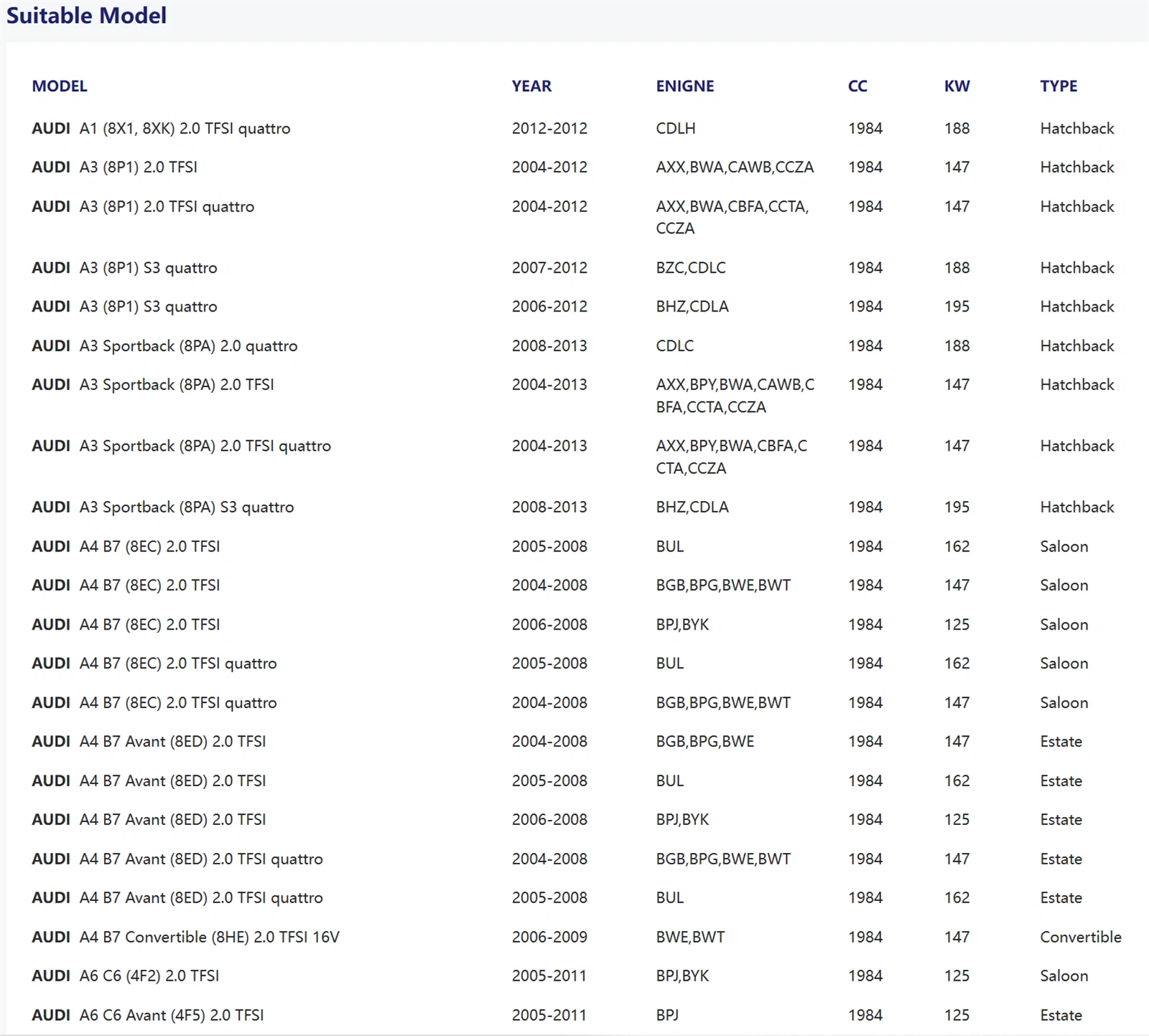Screen dimensions: 1149x1036
Task: Click engine cell AXX,BWA,CAWB,CCZA
Action: [735, 167]
